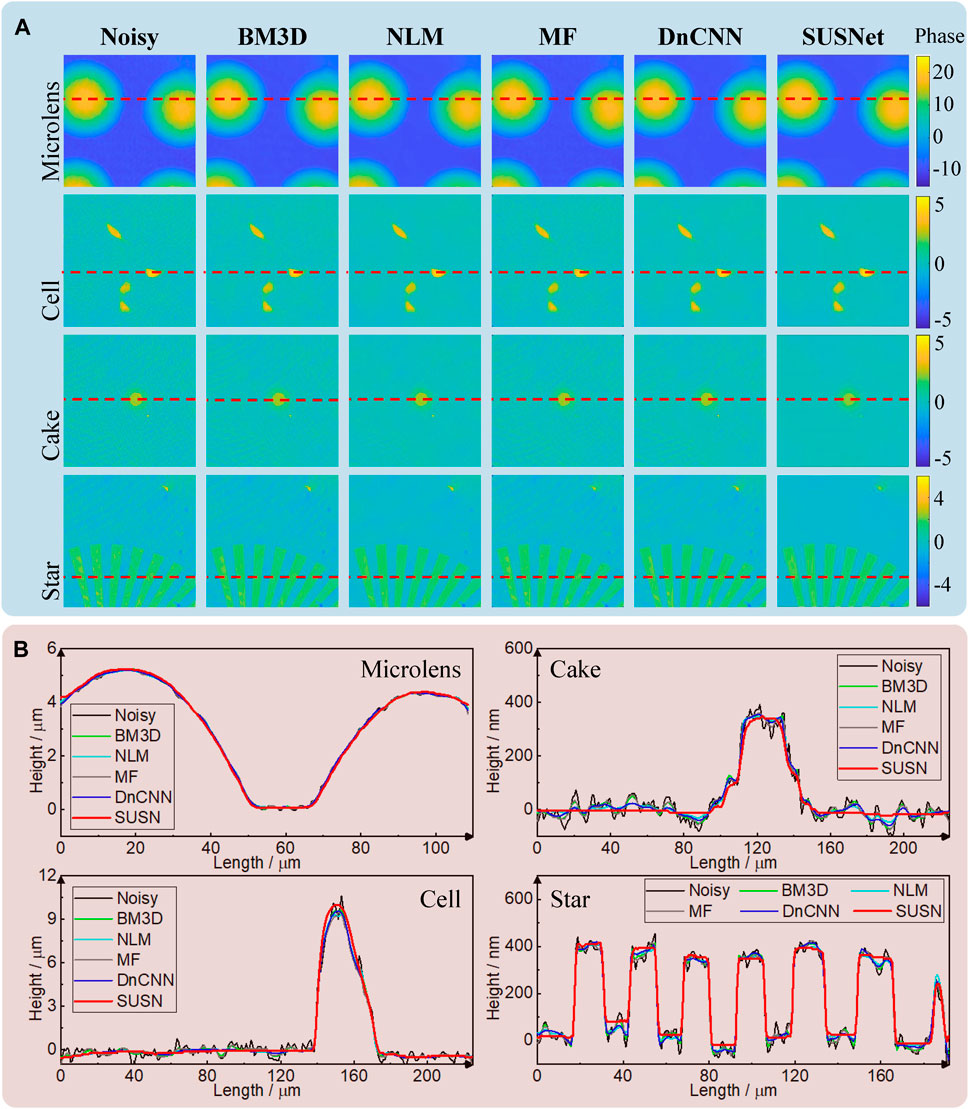Image resolution: width=969 pixels, height=1109 pixels.
Task: Click Noisy in the Star legend
Action: click(709, 890)
